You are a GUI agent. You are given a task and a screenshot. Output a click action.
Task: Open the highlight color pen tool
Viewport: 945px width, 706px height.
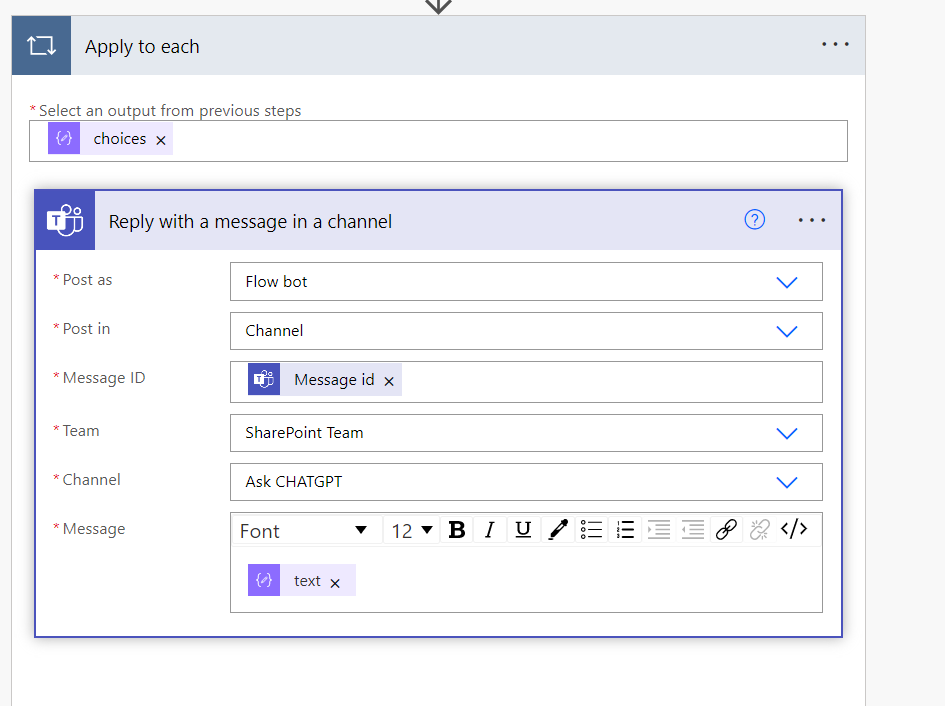click(558, 530)
